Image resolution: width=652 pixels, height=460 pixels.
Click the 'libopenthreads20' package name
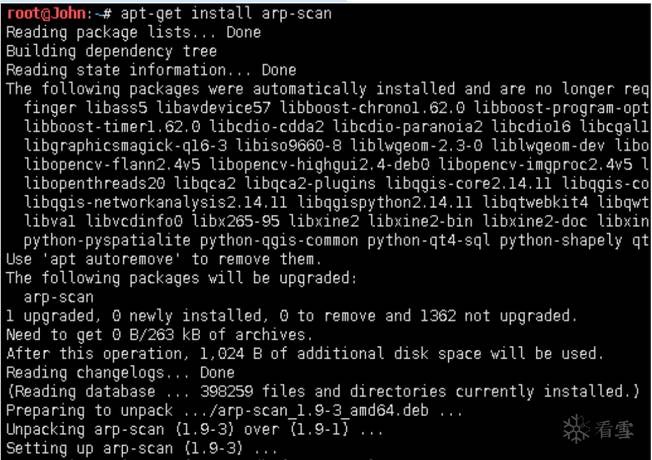click(94, 184)
